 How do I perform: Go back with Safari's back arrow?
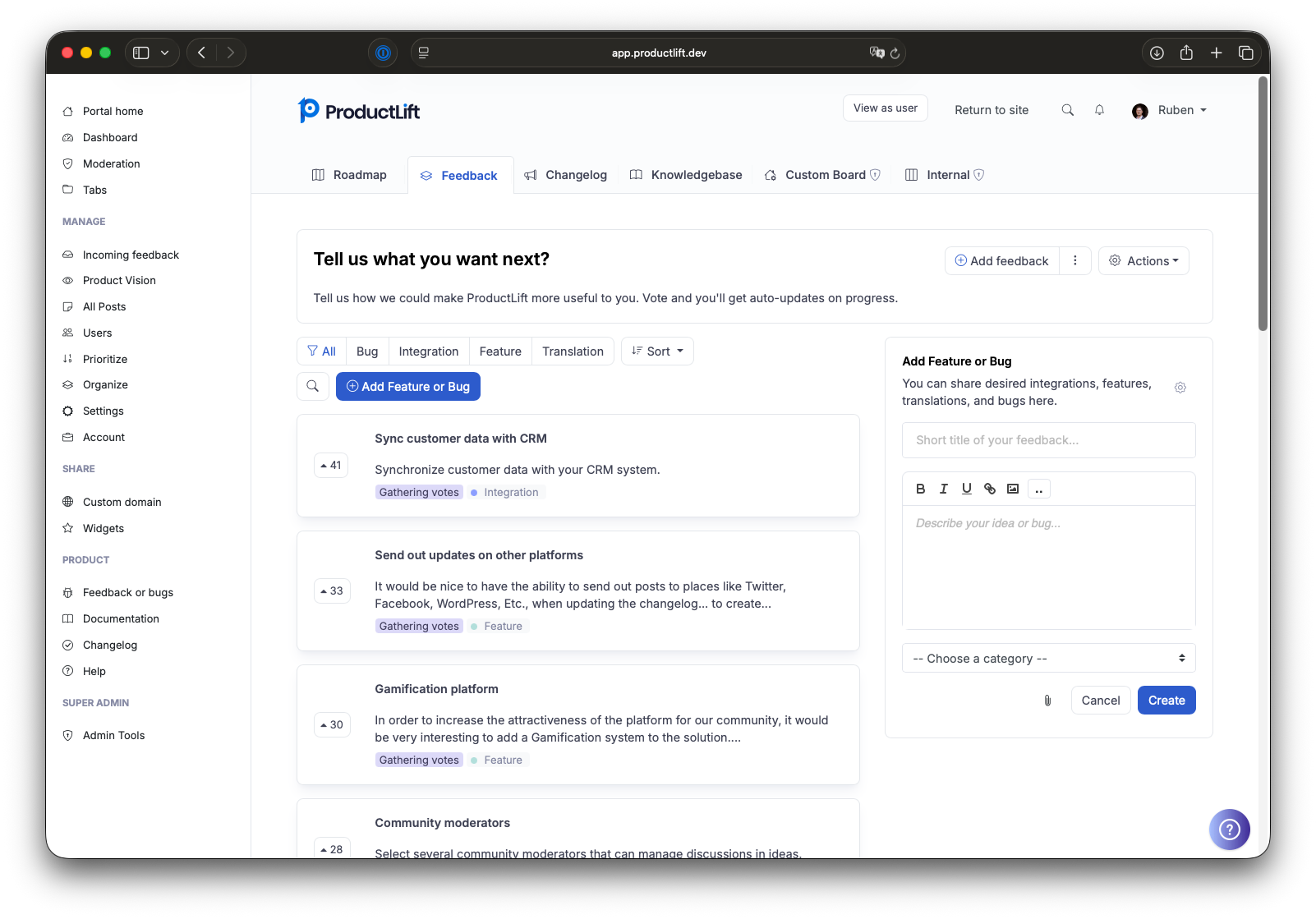click(201, 53)
